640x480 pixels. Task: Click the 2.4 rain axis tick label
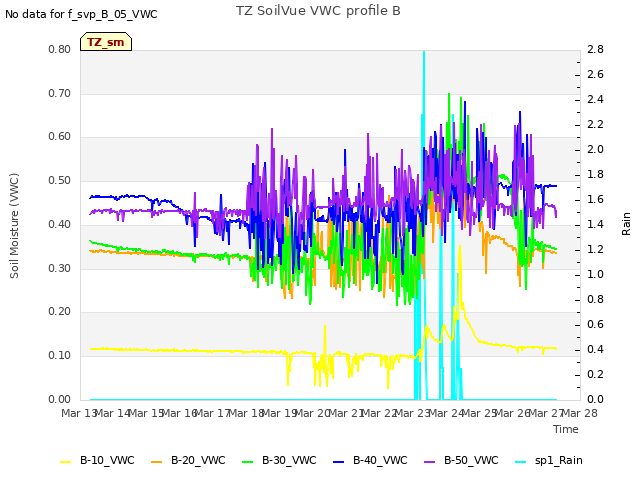click(x=595, y=100)
